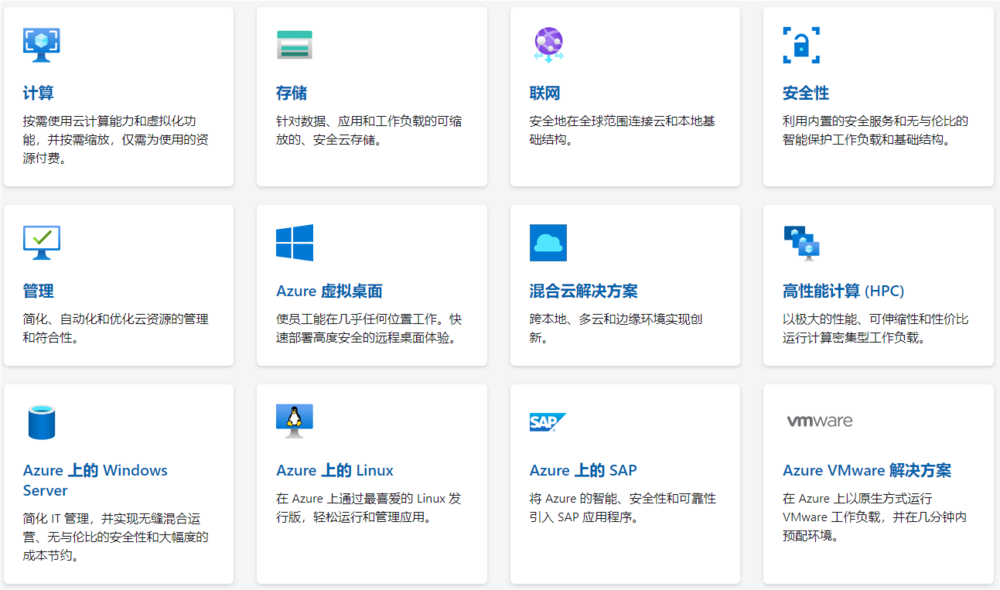Viewport: 1000px width, 590px height.
Task: Open the 存储 heading link
Action: (291, 93)
